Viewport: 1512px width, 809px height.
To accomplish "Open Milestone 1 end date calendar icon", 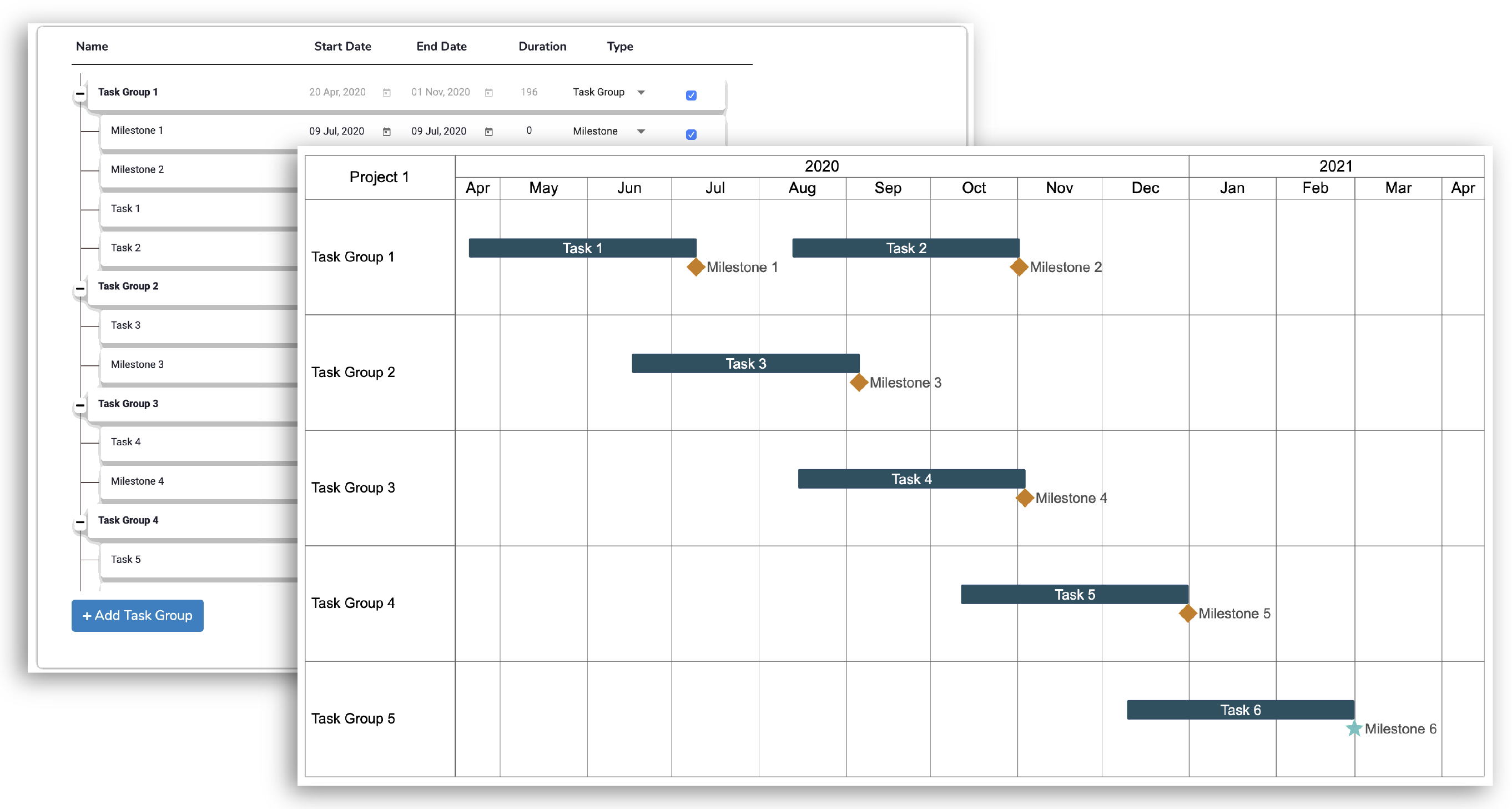I will (488, 132).
